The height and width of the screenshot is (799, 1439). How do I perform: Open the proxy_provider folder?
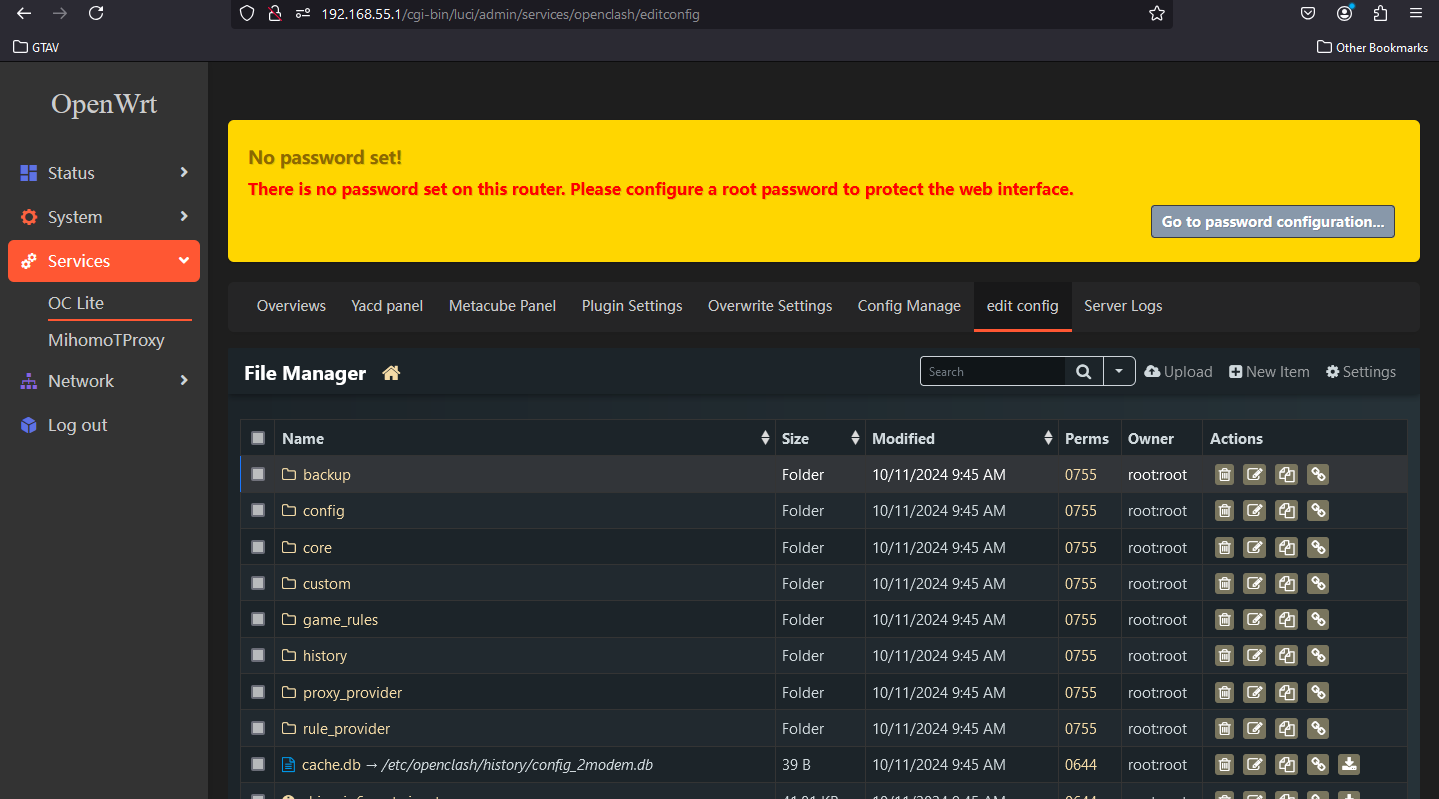point(352,693)
